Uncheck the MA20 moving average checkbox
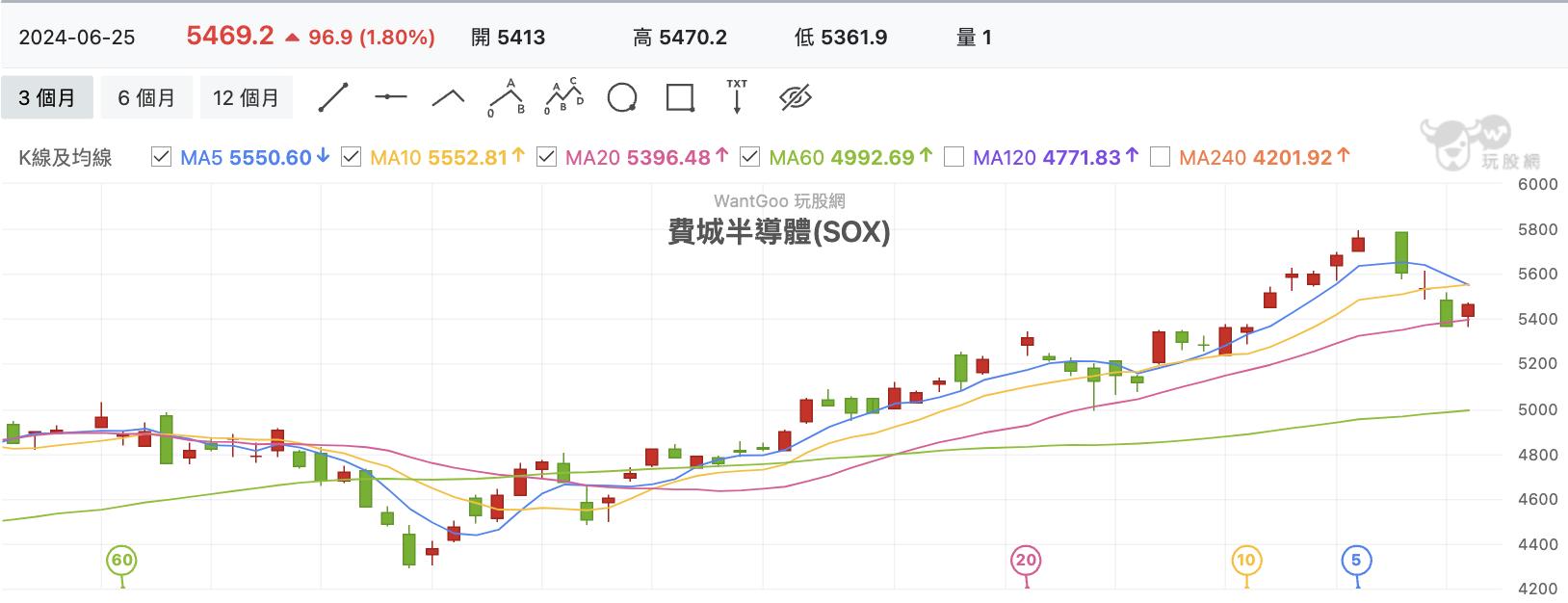The width and height of the screenshot is (1568, 603). (x=546, y=157)
